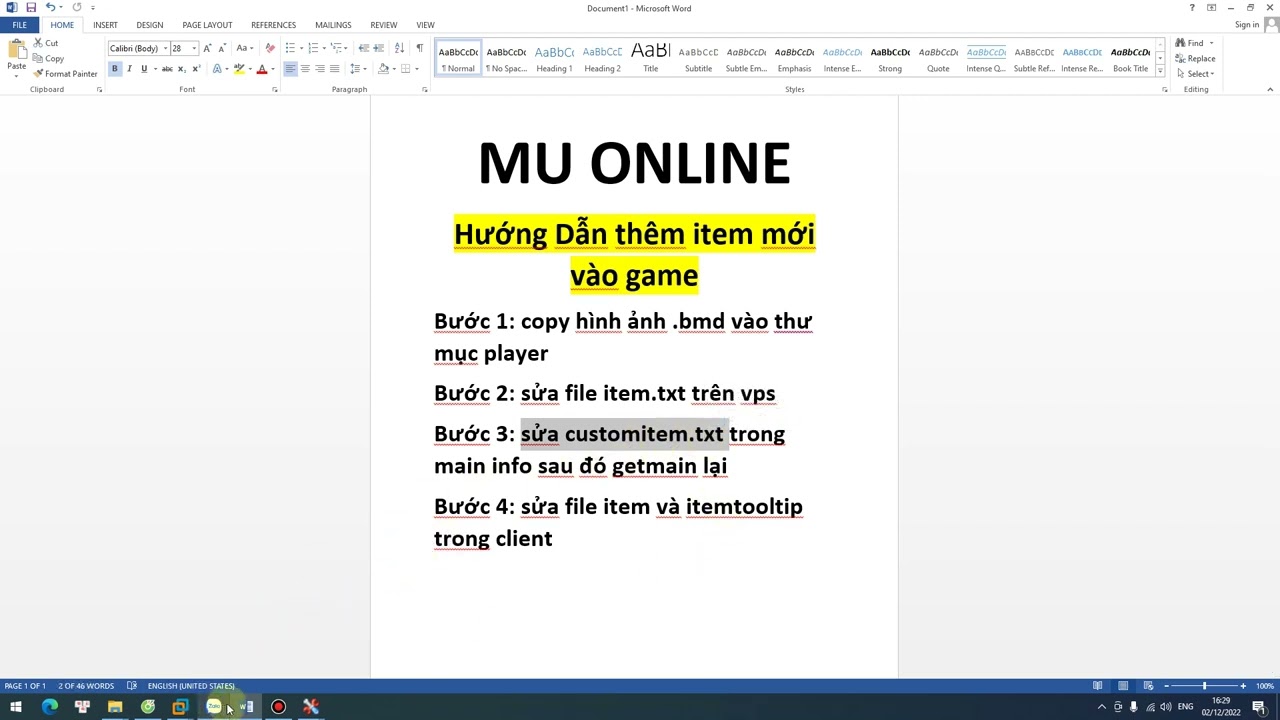Apply superscript formatting
The image size is (1280, 720).
pos(195,69)
